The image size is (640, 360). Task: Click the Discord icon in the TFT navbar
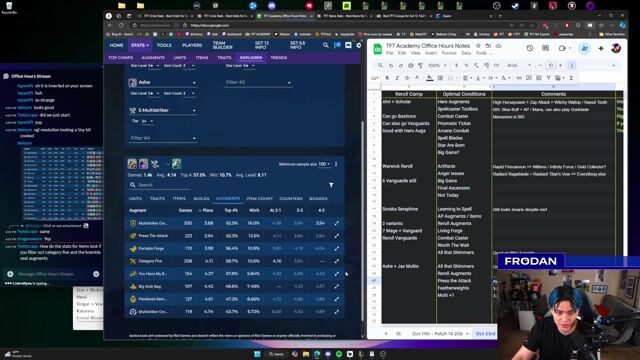point(348,45)
